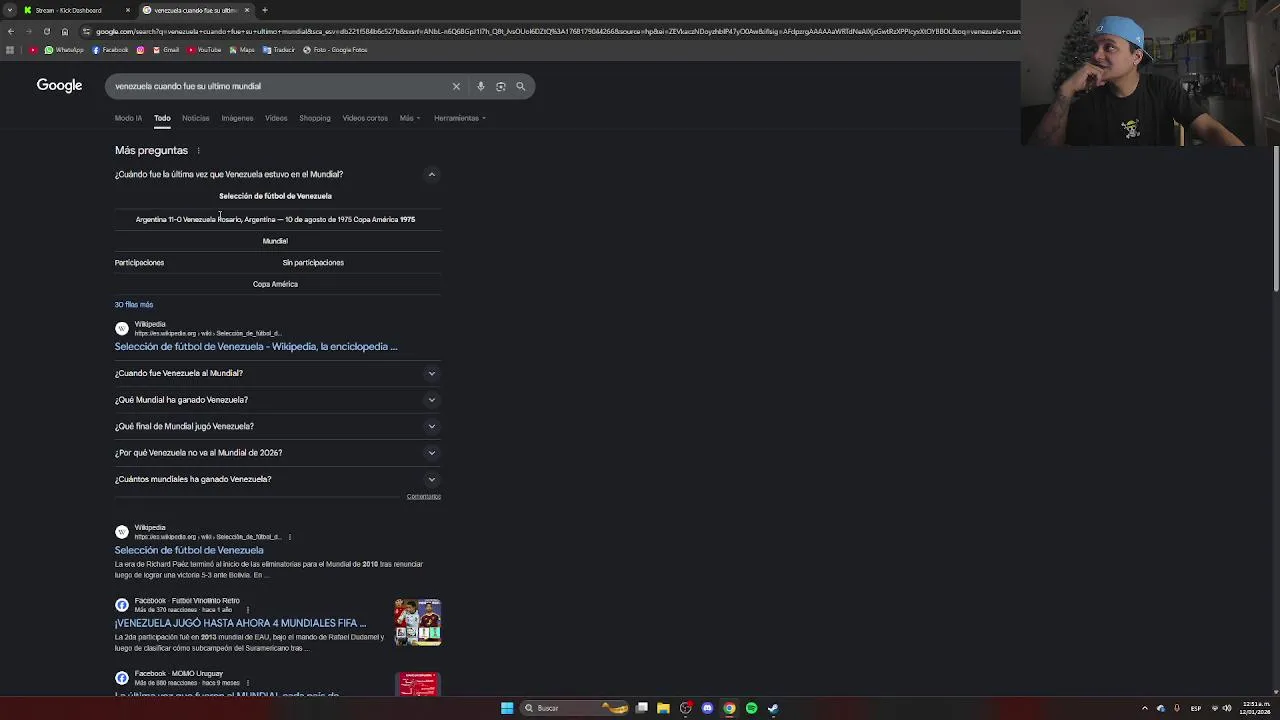Switch to Noticias results tab

pos(196,118)
